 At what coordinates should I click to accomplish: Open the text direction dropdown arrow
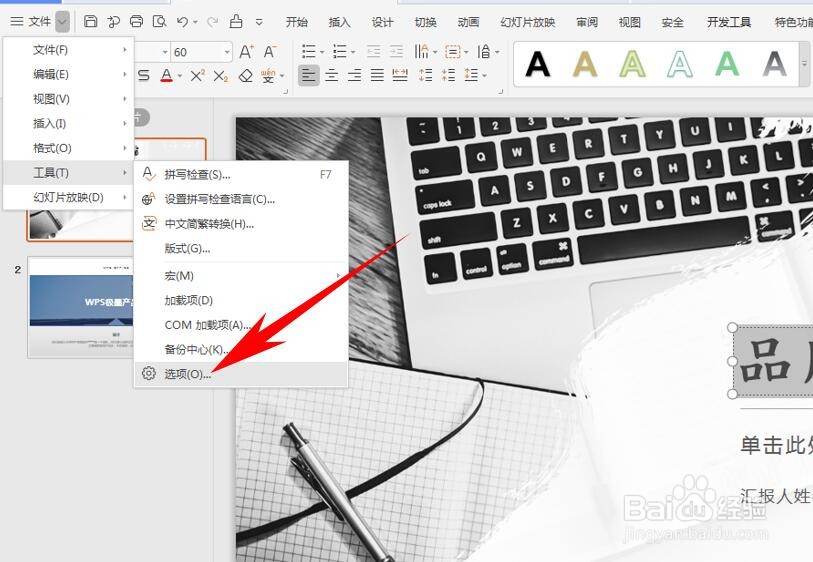(435, 52)
